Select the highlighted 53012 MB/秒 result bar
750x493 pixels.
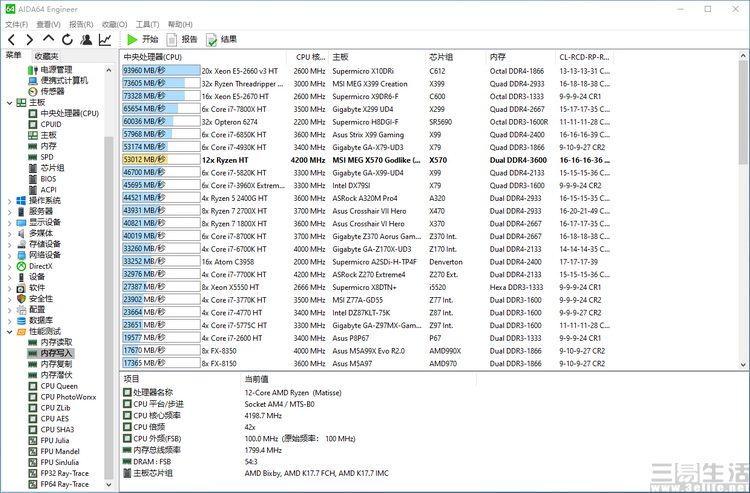pos(161,160)
